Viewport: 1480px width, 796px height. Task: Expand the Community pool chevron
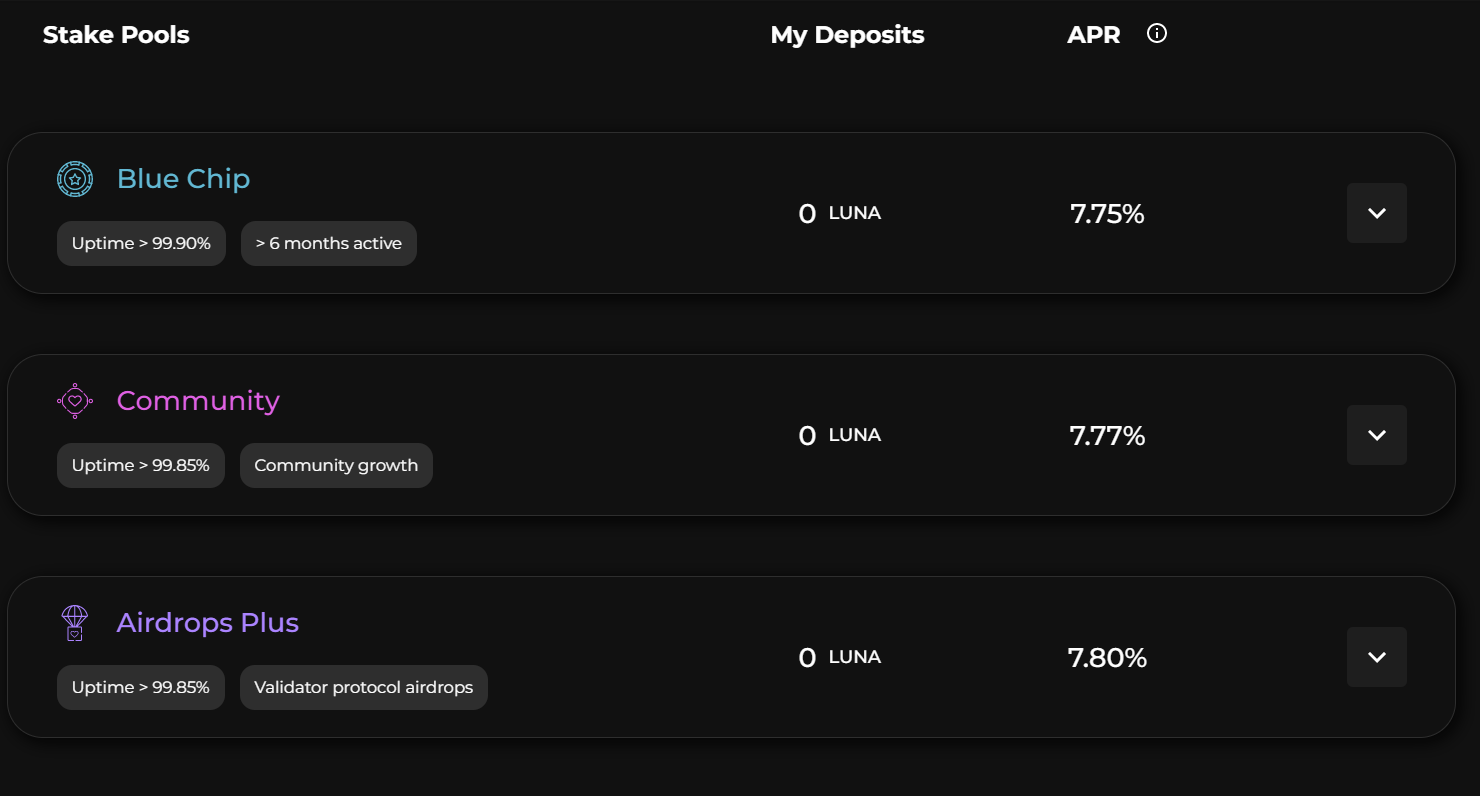1376,435
